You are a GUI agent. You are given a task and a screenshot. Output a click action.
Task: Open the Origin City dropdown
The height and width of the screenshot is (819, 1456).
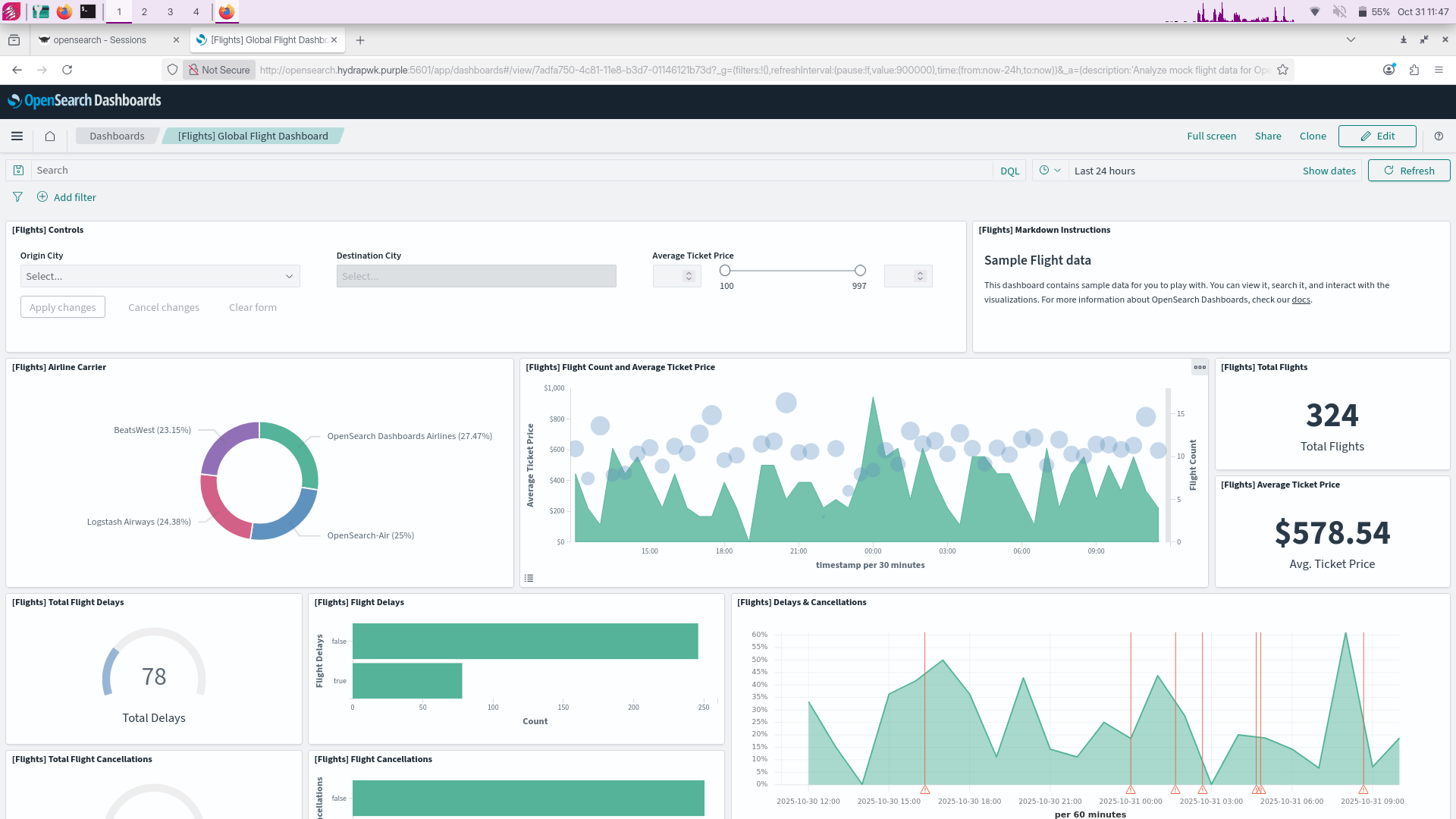(159, 276)
